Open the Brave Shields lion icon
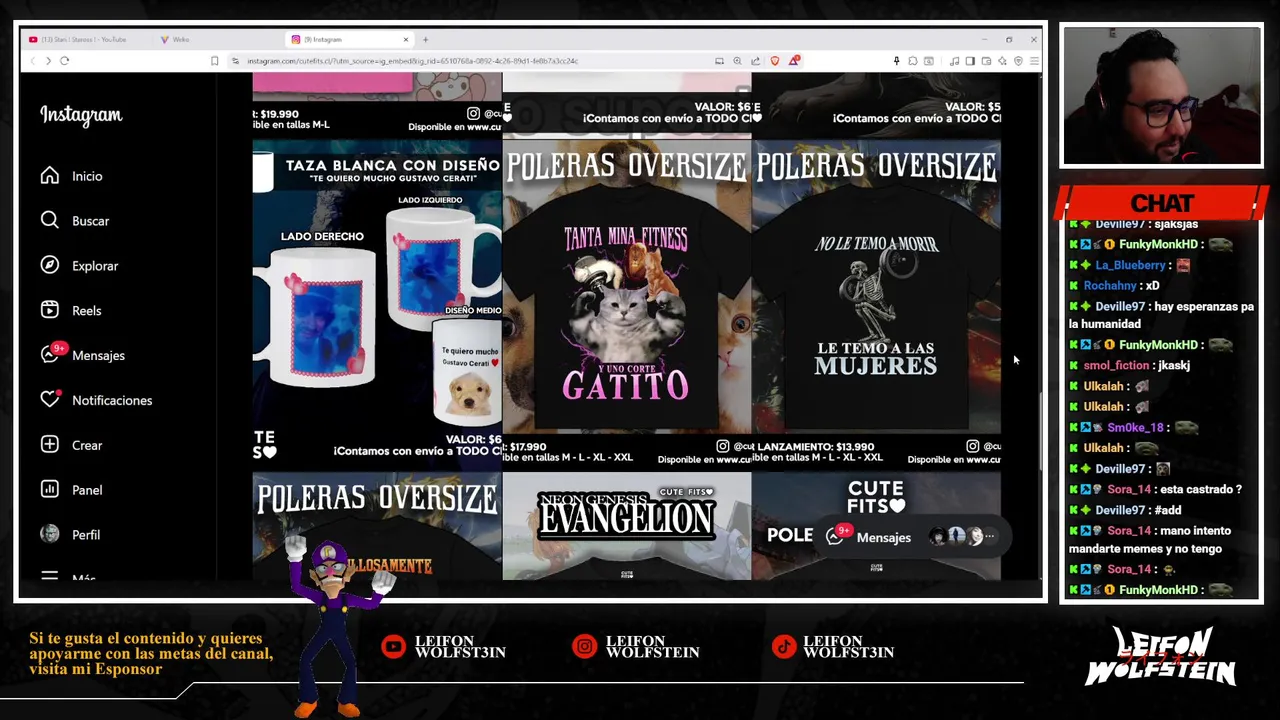 point(774,61)
